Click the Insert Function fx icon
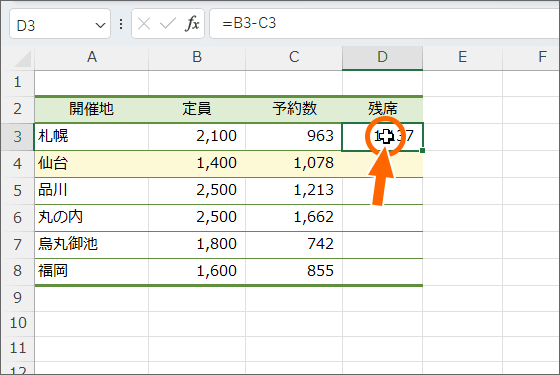 (x=192, y=24)
